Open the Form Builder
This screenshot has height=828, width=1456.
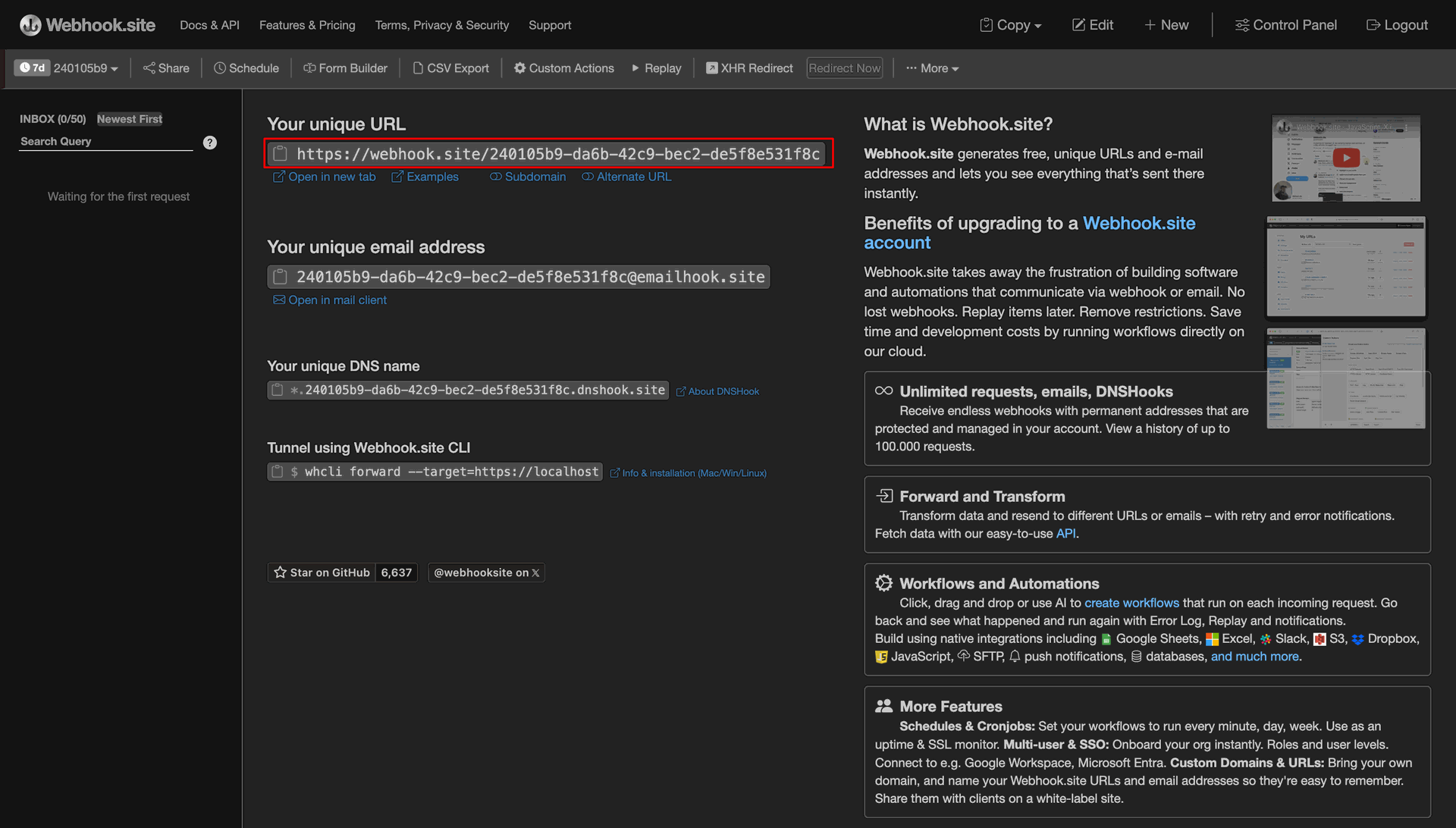[x=345, y=68]
